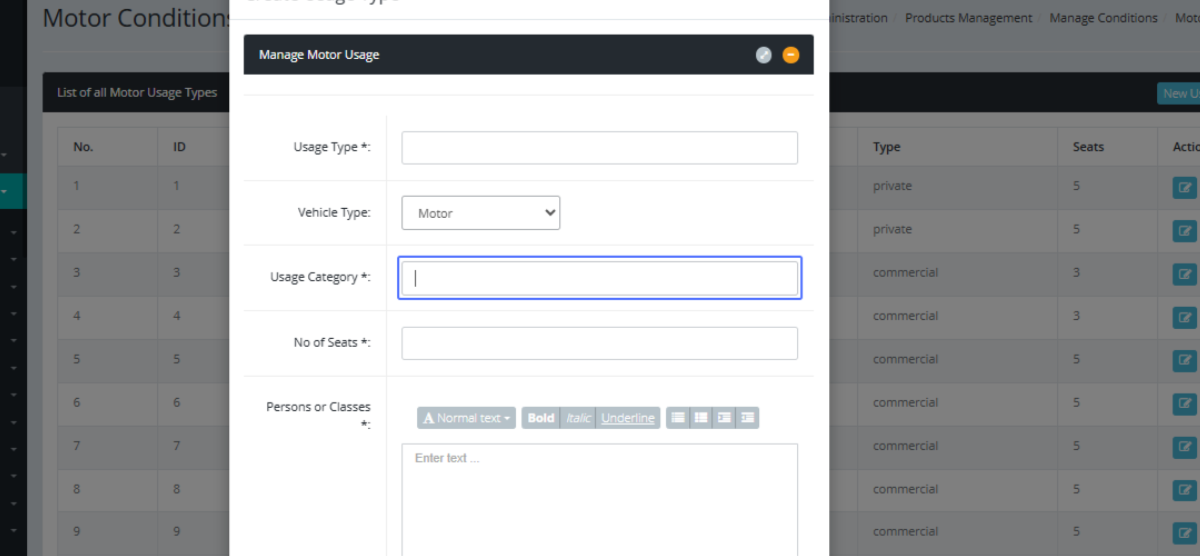
Task: Focus the Usage Category text field
Action: (599, 278)
